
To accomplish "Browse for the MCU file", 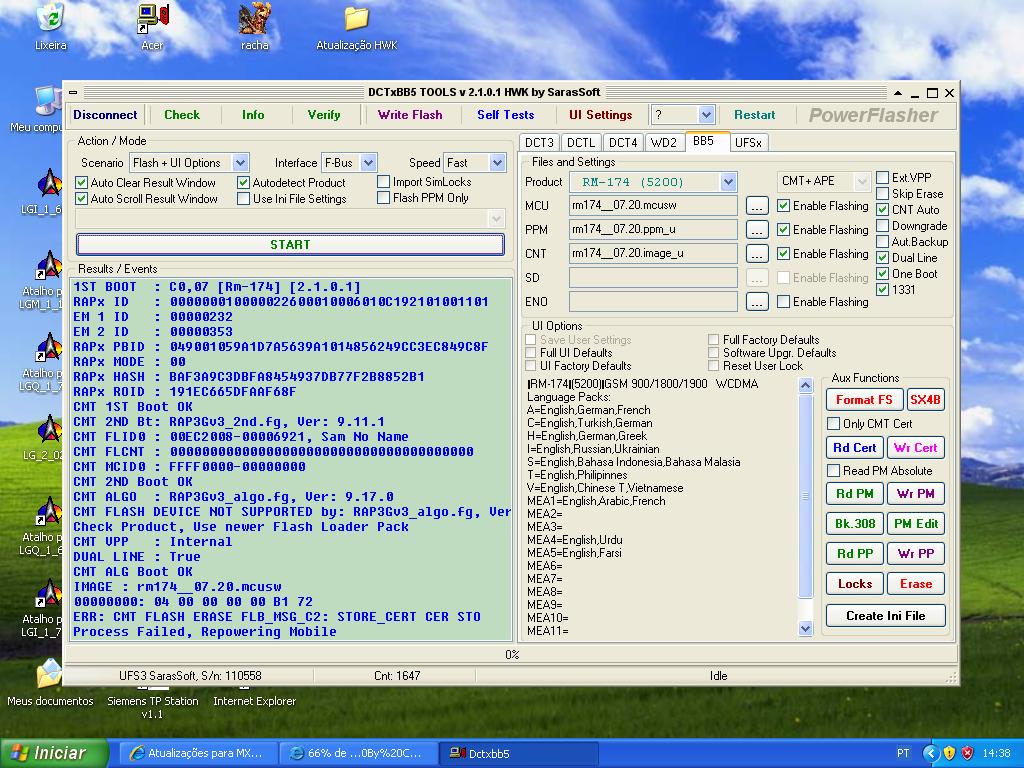I will coord(757,206).
